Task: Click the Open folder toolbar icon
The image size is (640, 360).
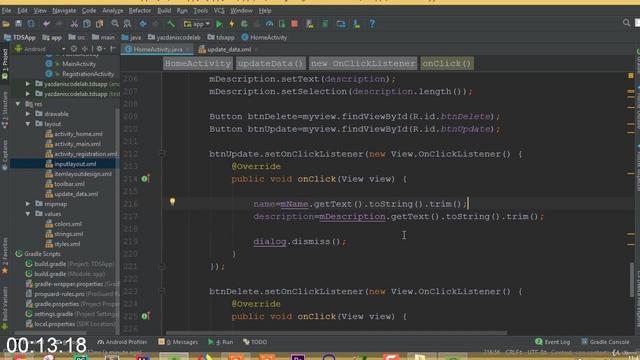Action: coord(6,24)
